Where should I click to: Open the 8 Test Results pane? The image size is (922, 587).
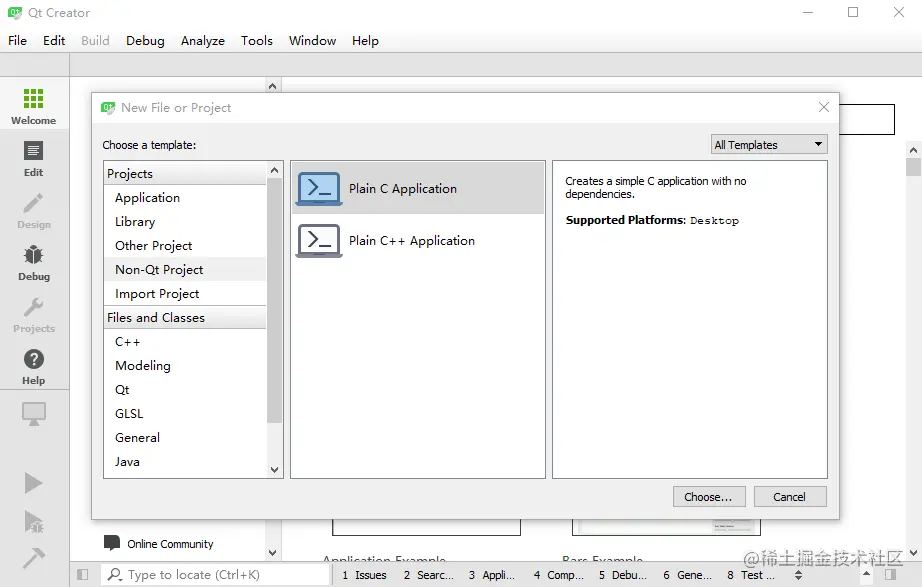[750, 575]
